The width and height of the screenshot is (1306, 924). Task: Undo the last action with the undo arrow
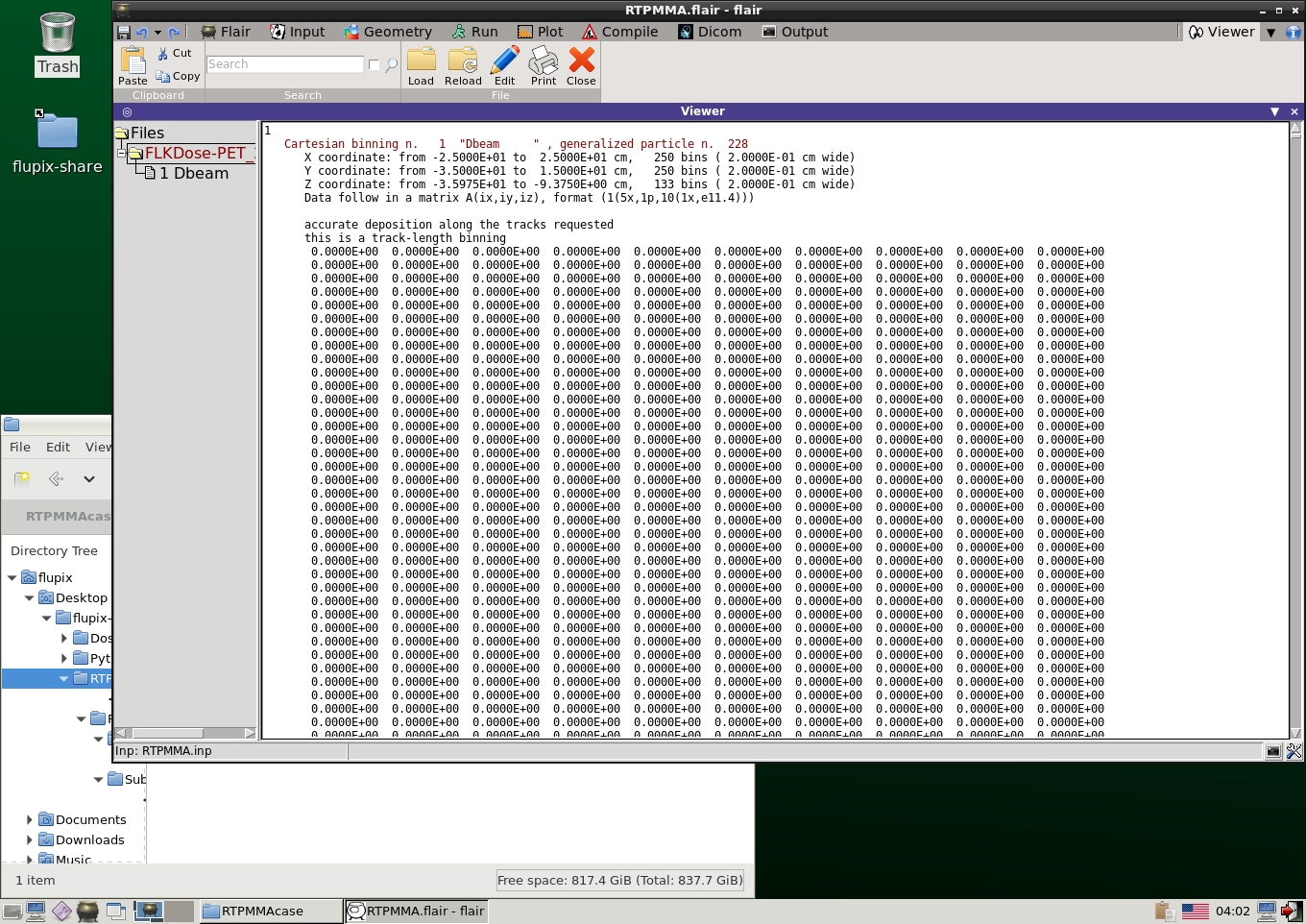click(141, 32)
